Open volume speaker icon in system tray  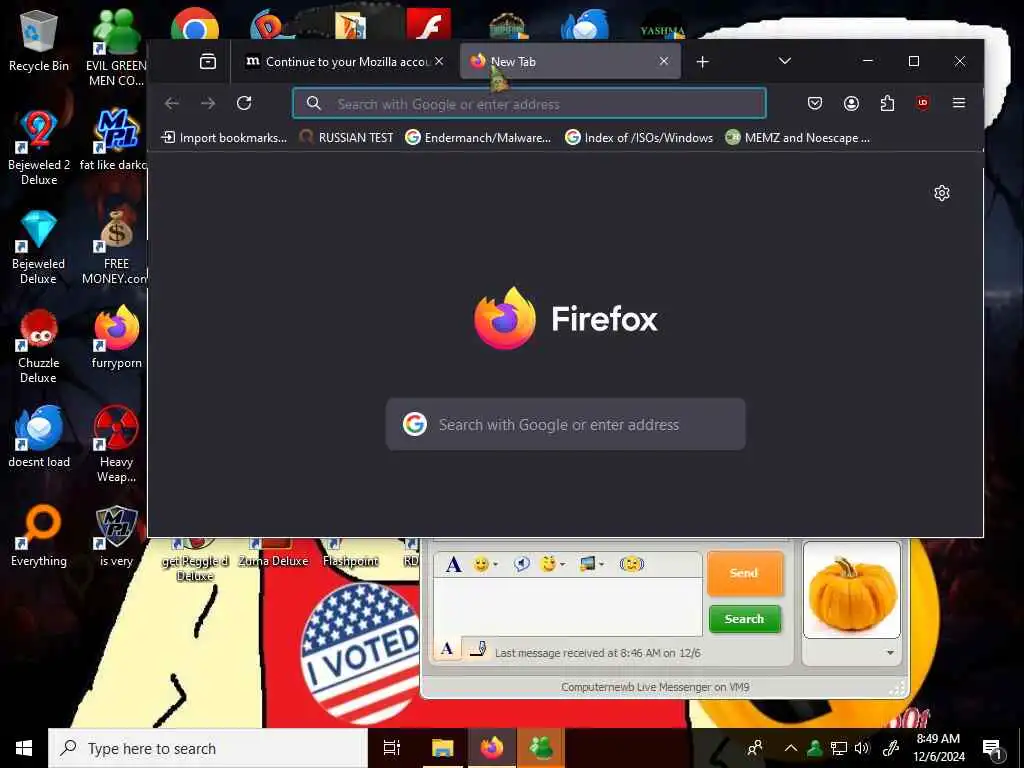[861, 748]
